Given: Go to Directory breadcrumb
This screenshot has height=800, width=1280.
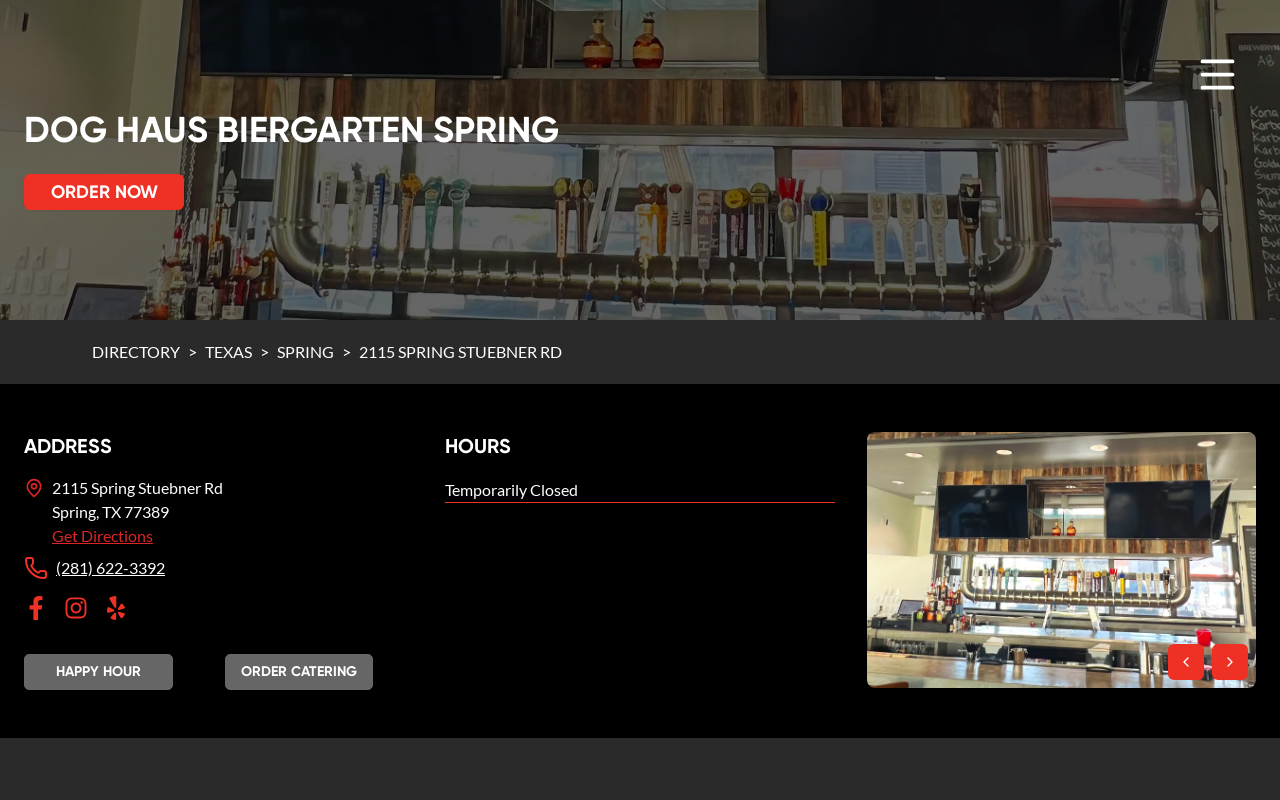Looking at the screenshot, I should point(136,352).
